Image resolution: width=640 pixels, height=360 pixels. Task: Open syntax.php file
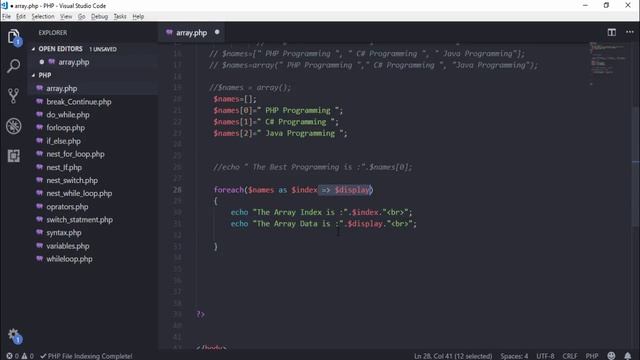[x=64, y=233]
